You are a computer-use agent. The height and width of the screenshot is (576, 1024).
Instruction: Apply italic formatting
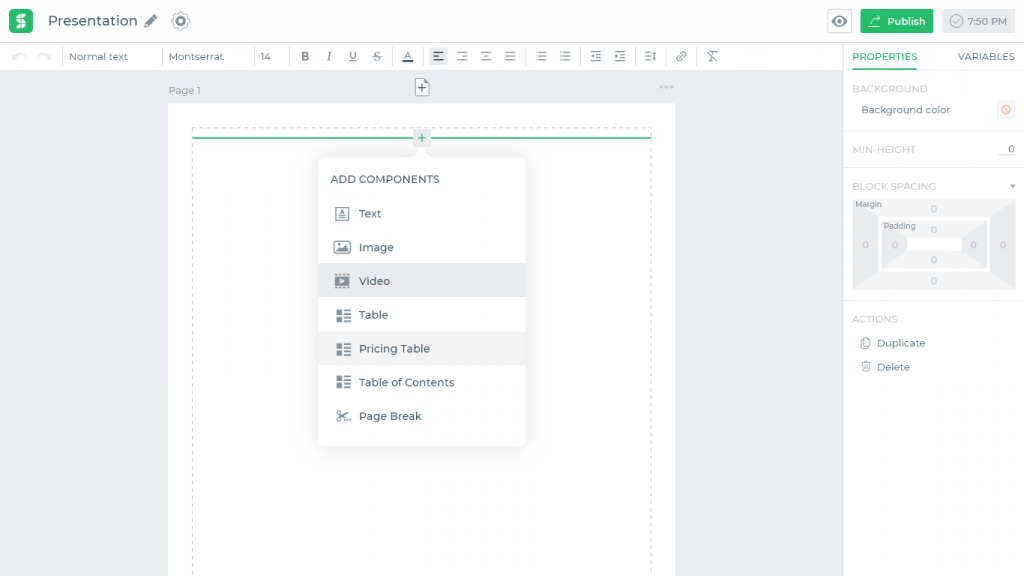click(x=329, y=56)
